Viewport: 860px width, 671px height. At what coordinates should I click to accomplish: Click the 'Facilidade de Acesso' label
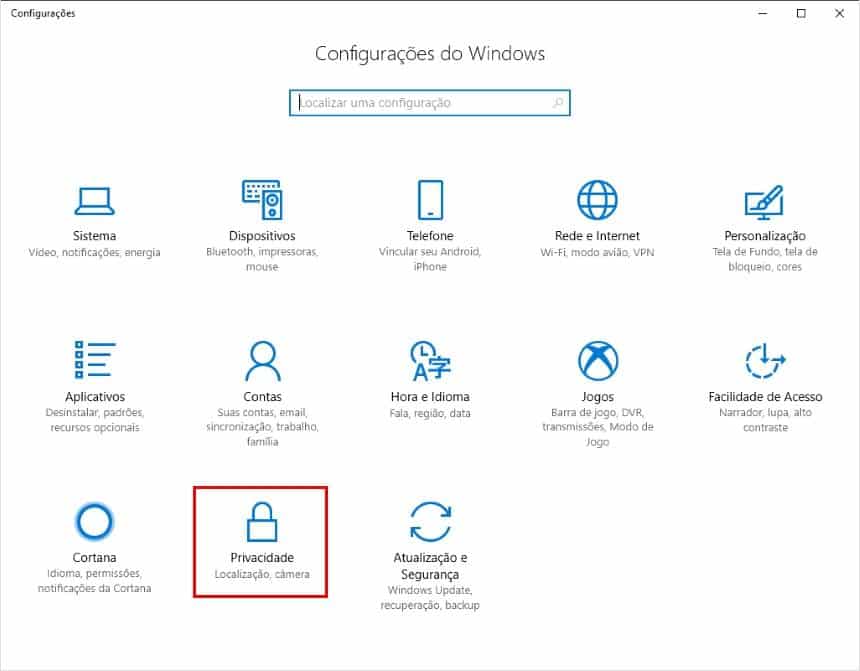[x=765, y=397]
